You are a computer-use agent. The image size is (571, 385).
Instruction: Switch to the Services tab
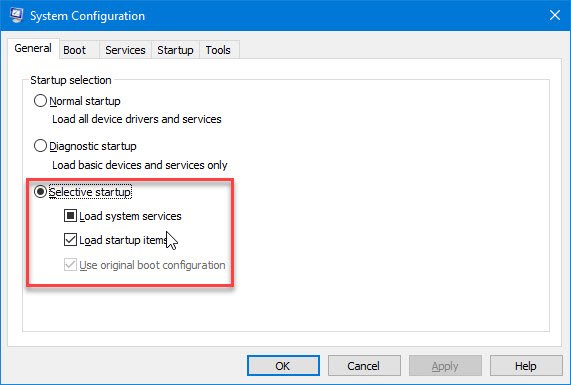(x=125, y=50)
